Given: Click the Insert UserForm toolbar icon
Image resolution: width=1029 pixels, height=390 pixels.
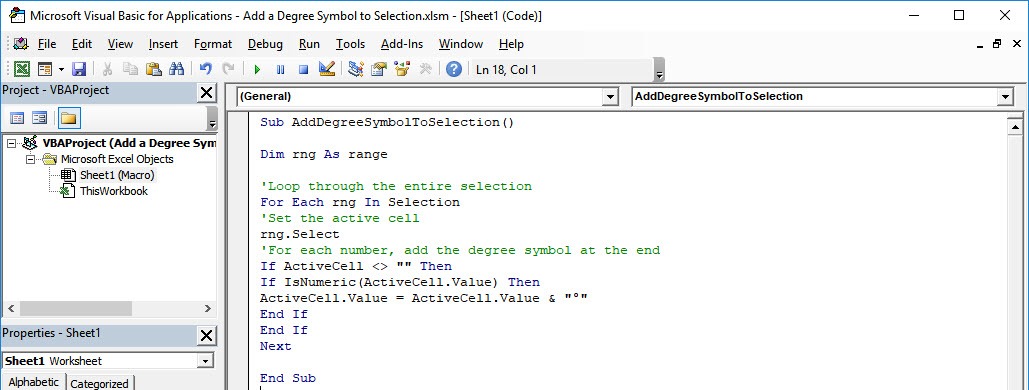Looking at the screenshot, I should tap(45, 69).
